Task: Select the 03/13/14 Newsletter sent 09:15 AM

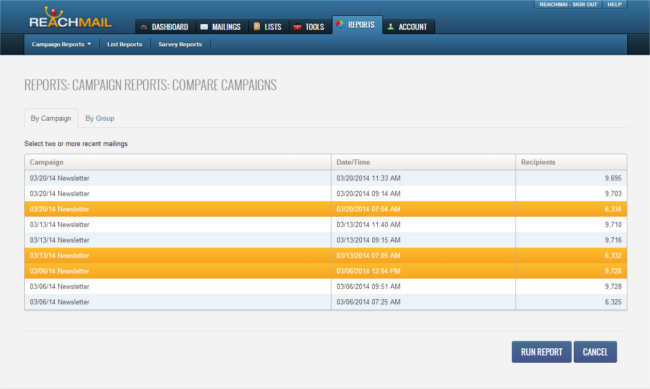Action: pos(325,240)
